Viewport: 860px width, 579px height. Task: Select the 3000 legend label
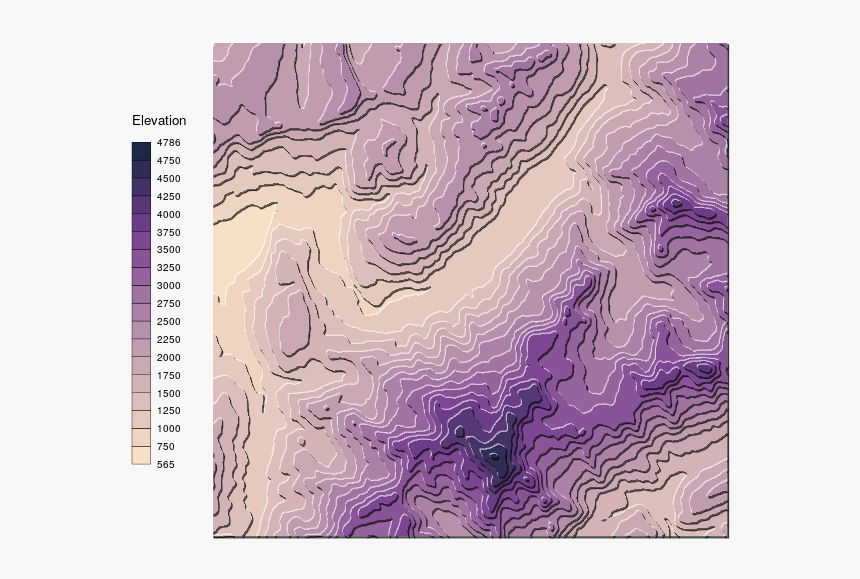168,286
